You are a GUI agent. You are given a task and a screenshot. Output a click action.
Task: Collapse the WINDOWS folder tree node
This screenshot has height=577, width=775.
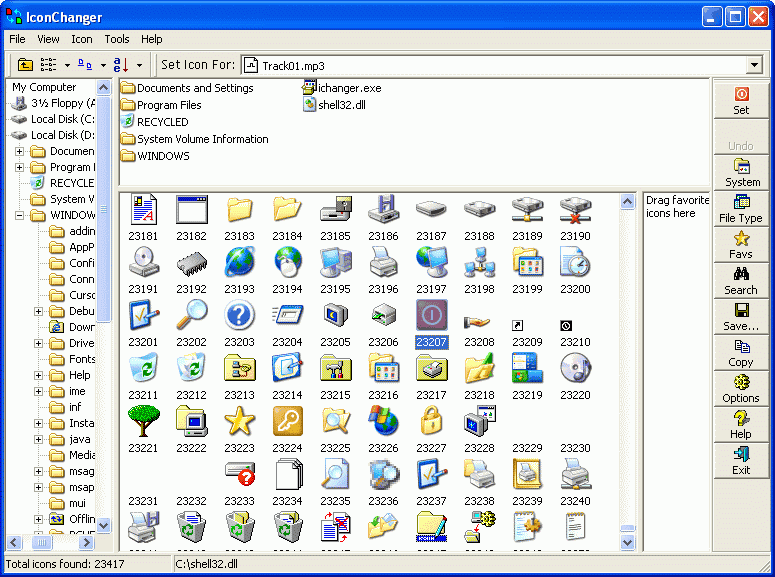pos(19,215)
